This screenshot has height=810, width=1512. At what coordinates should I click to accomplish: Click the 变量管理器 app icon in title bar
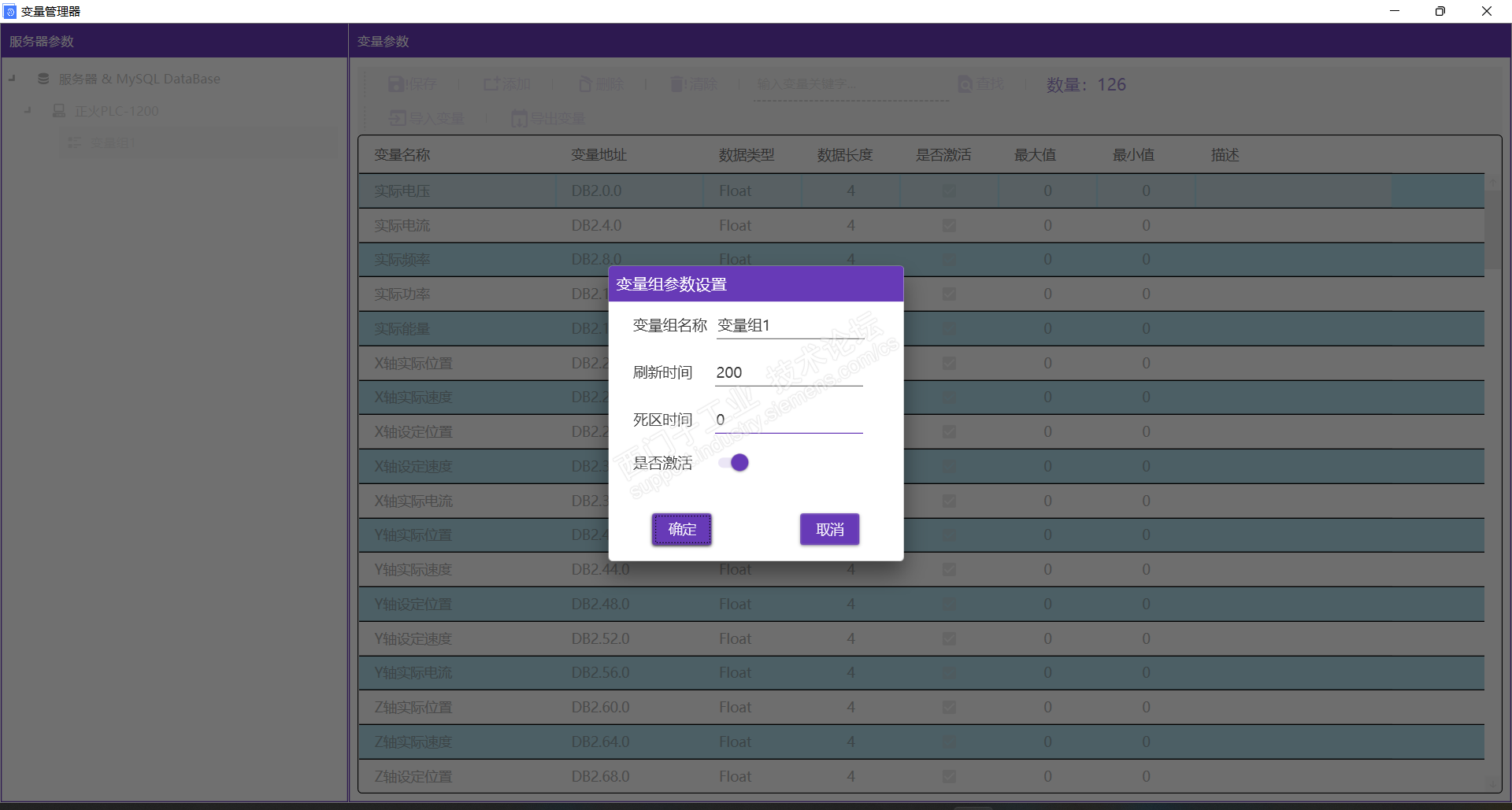pyautogui.click(x=10, y=11)
